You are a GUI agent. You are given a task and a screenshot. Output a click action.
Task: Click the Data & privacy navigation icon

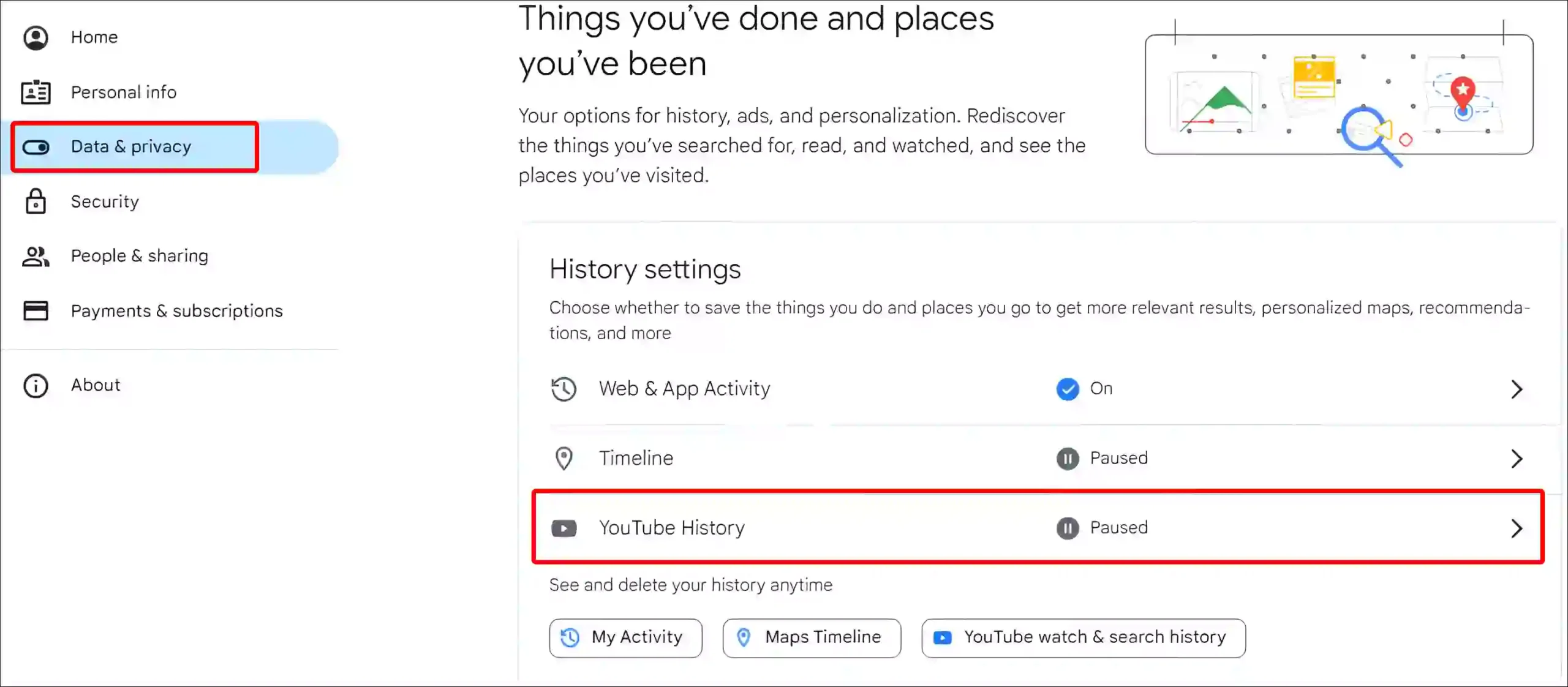point(36,147)
